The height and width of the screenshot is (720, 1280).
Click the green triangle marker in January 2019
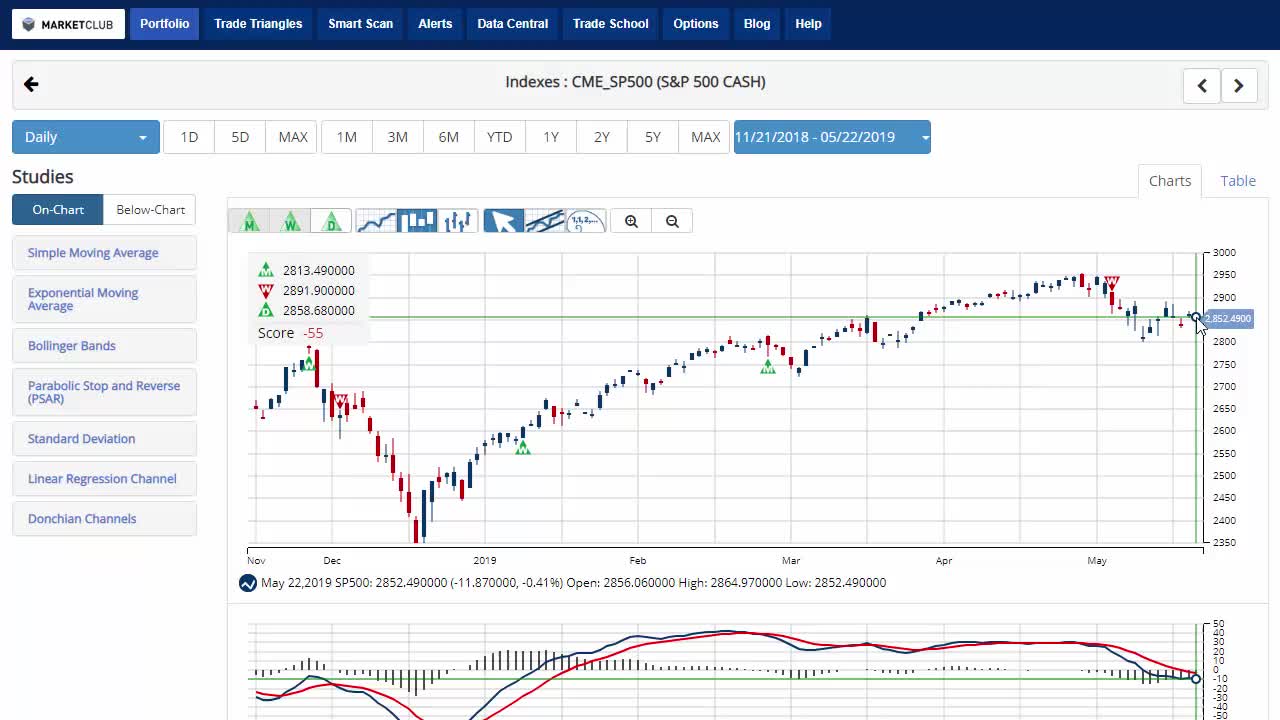tap(522, 448)
